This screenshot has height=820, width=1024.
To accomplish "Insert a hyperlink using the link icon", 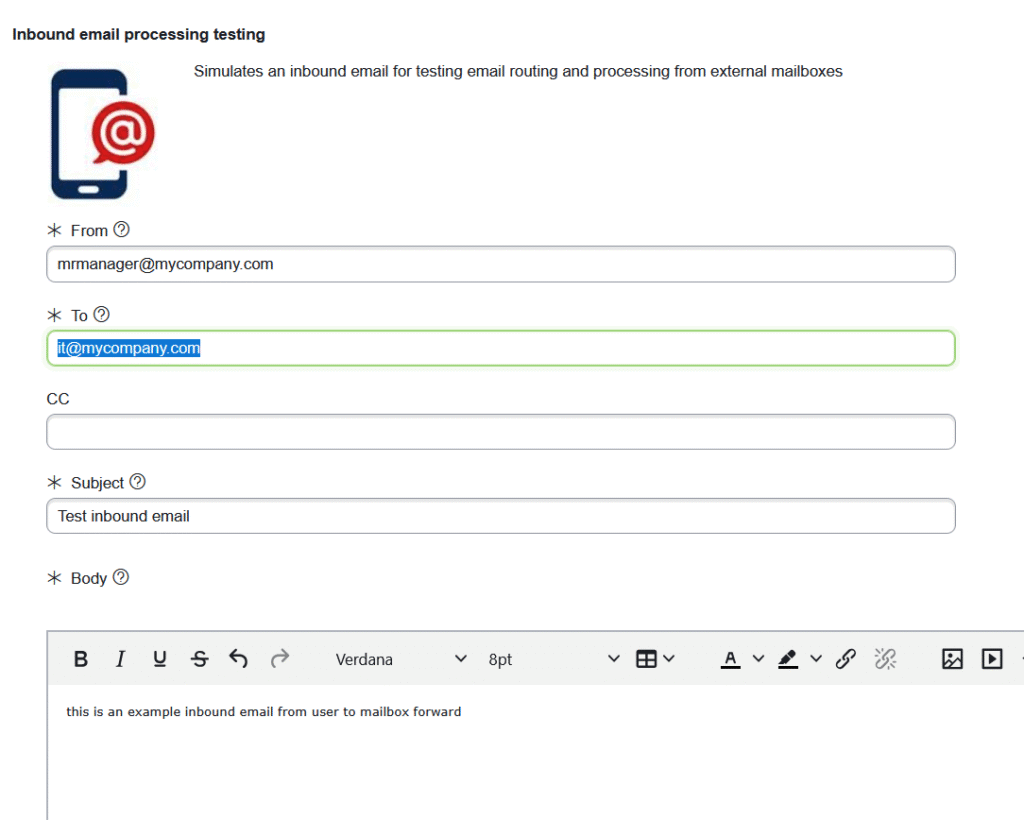I will click(846, 659).
